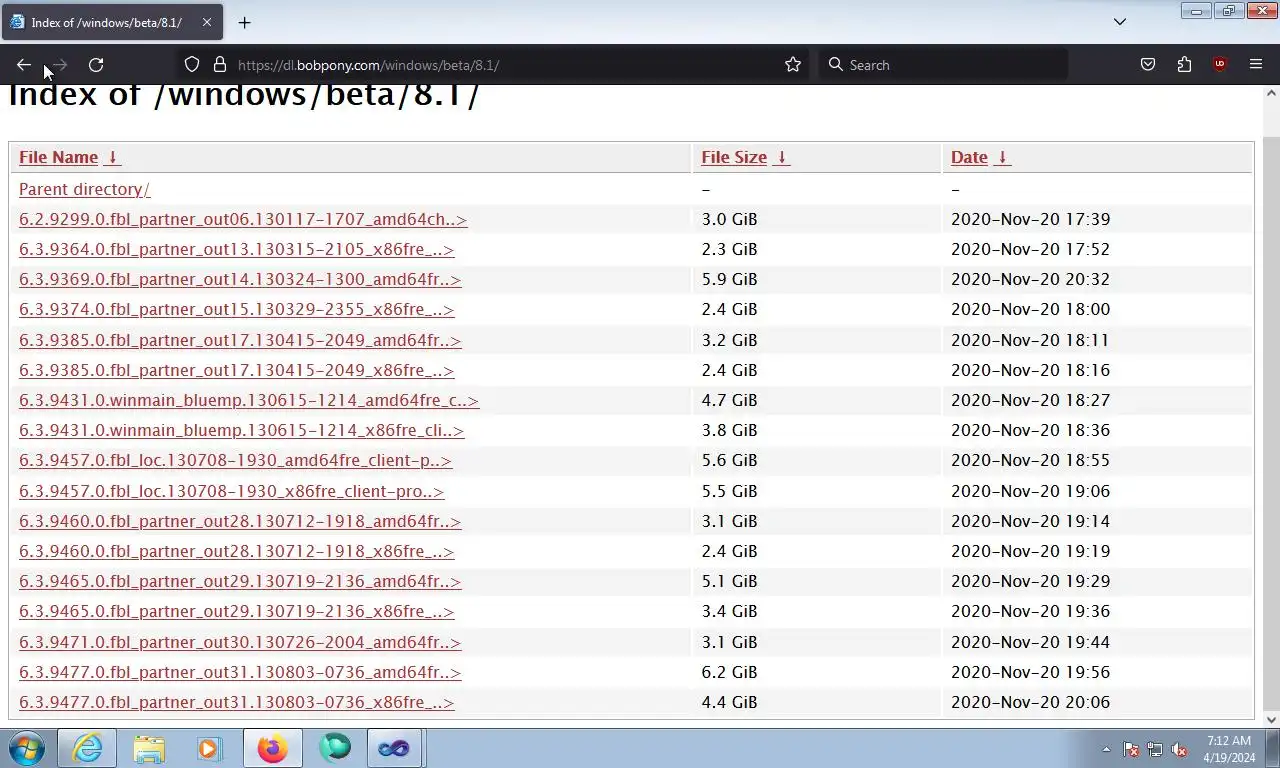The width and height of the screenshot is (1280, 768).
Task: Reload the page with the refresh icon
Action: 96,65
